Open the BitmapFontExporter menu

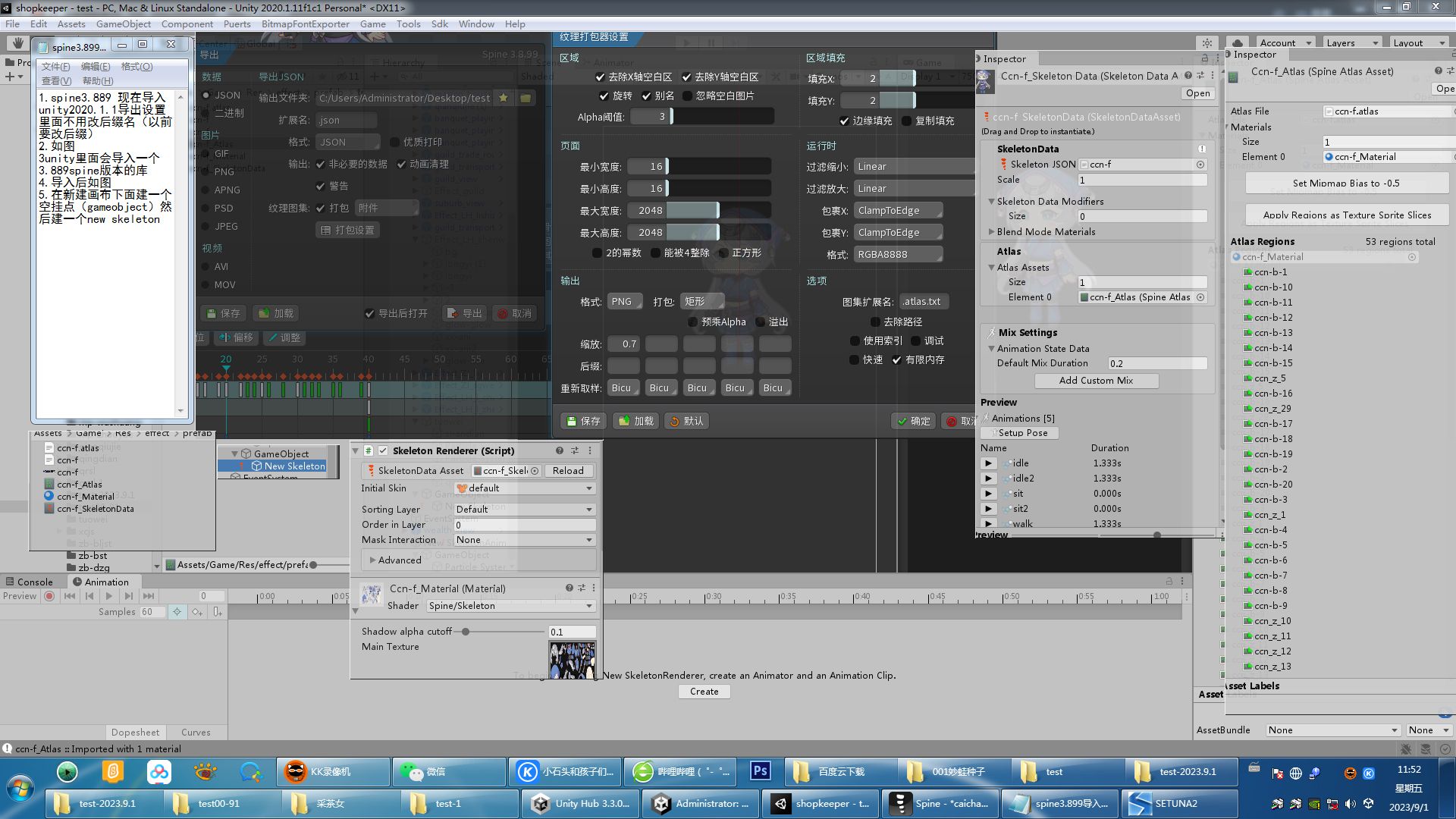point(306,24)
